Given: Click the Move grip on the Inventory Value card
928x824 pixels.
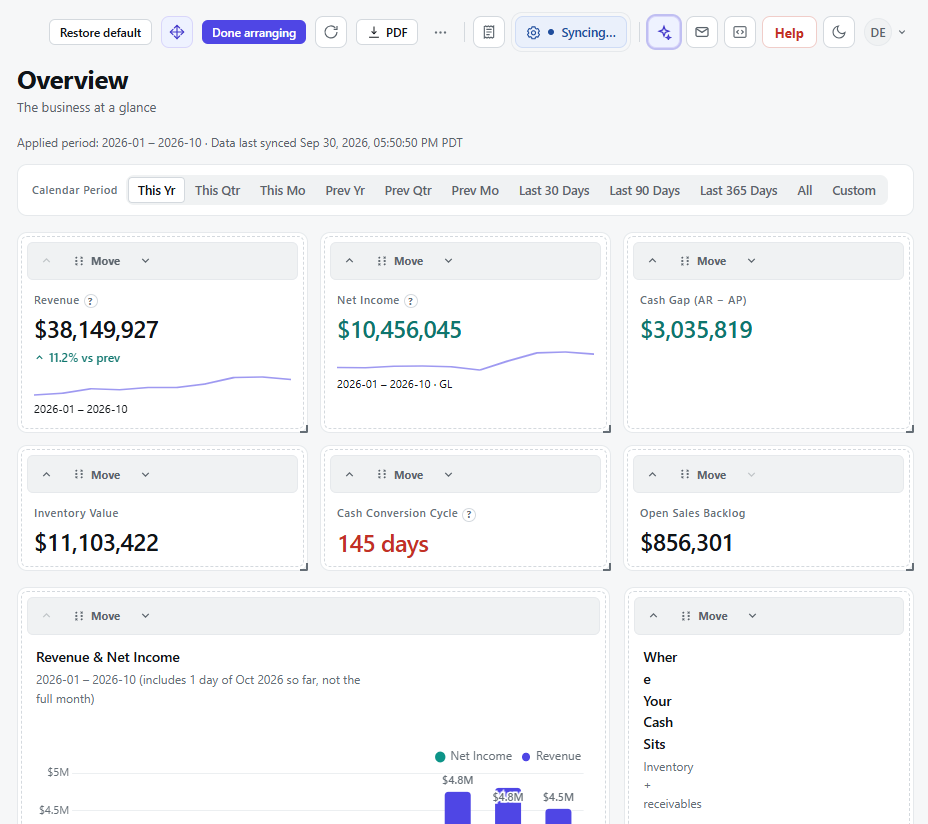Looking at the screenshot, I should [x=97, y=475].
